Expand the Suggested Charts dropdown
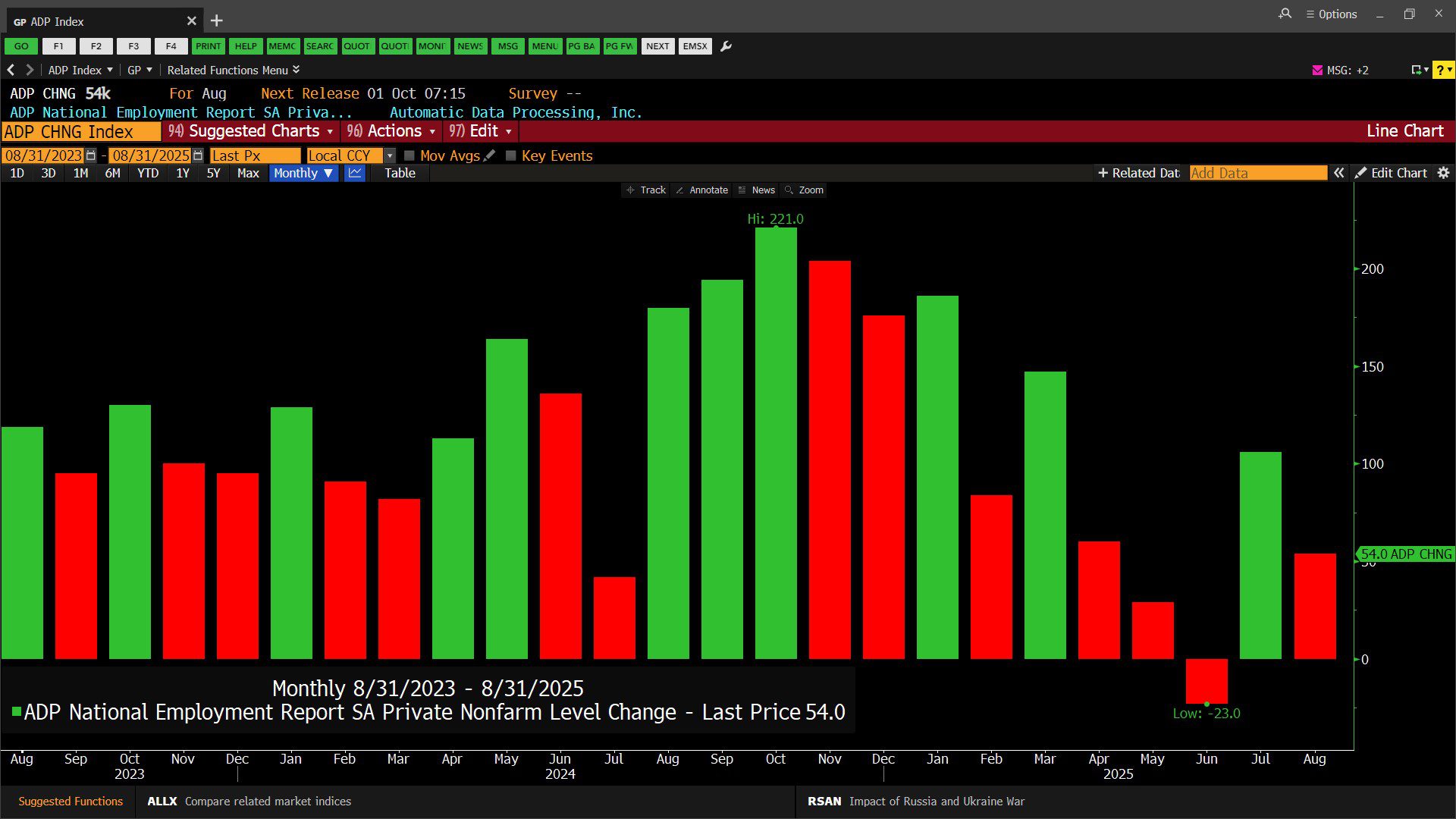Image resolution: width=1456 pixels, height=819 pixels. [252, 131]
